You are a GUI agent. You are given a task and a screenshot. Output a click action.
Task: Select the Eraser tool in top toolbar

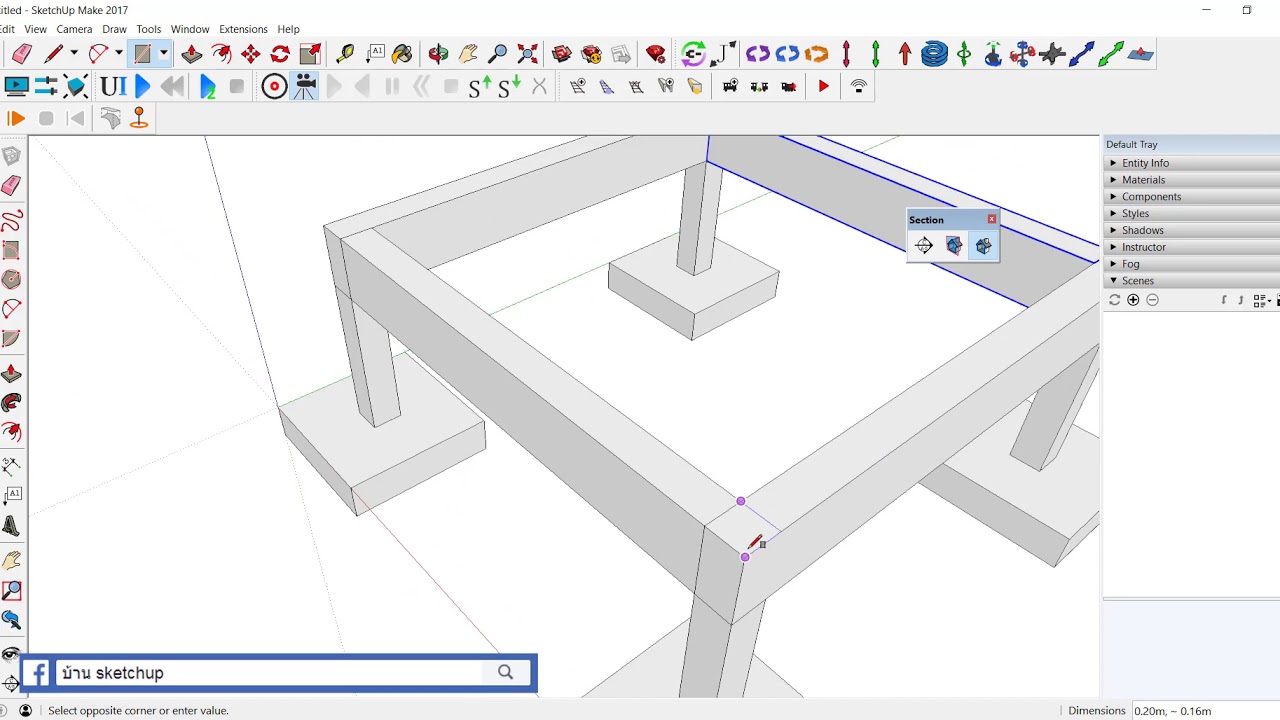21,54
